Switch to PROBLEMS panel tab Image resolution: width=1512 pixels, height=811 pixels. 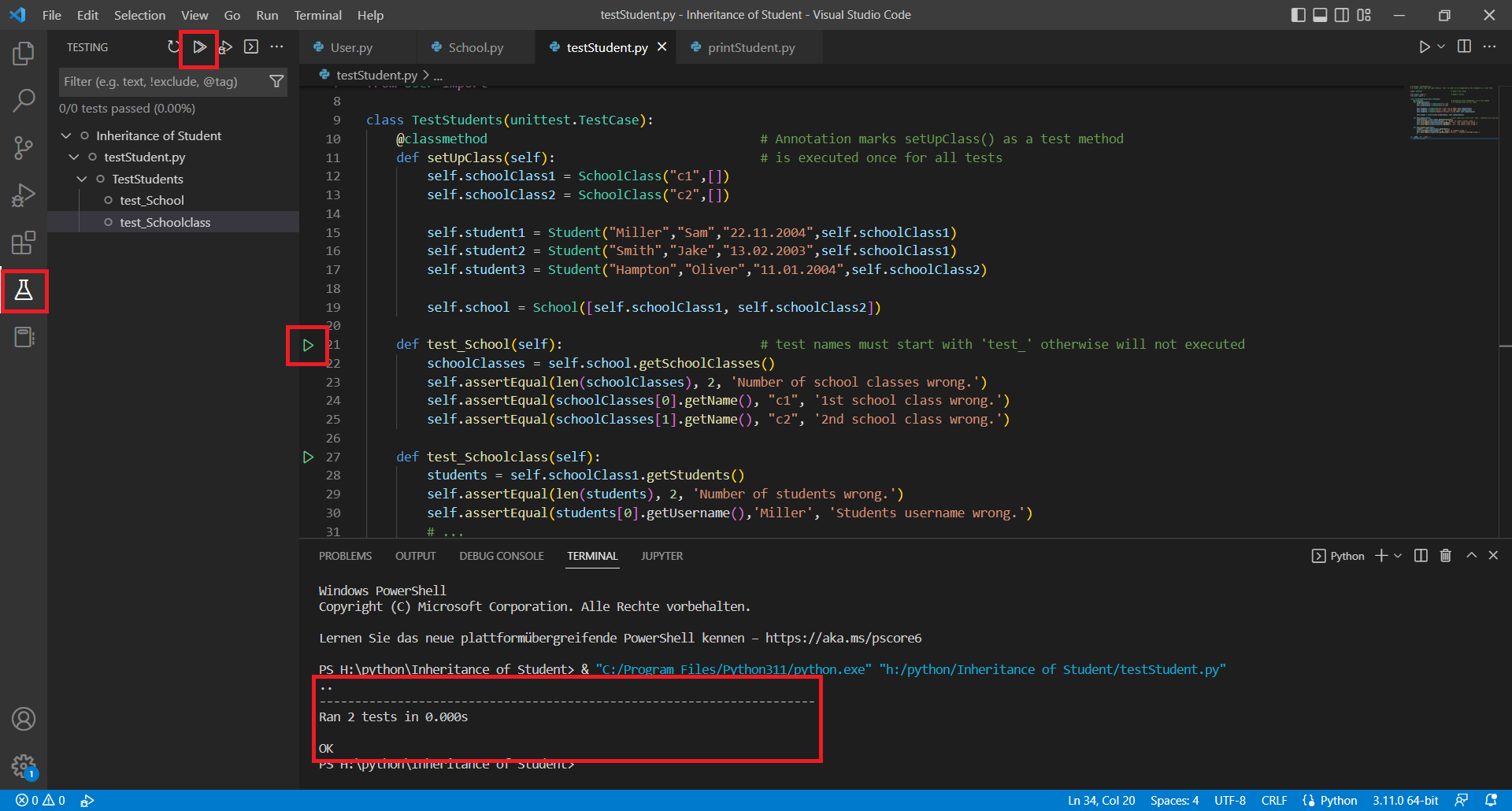pos(345,556)
